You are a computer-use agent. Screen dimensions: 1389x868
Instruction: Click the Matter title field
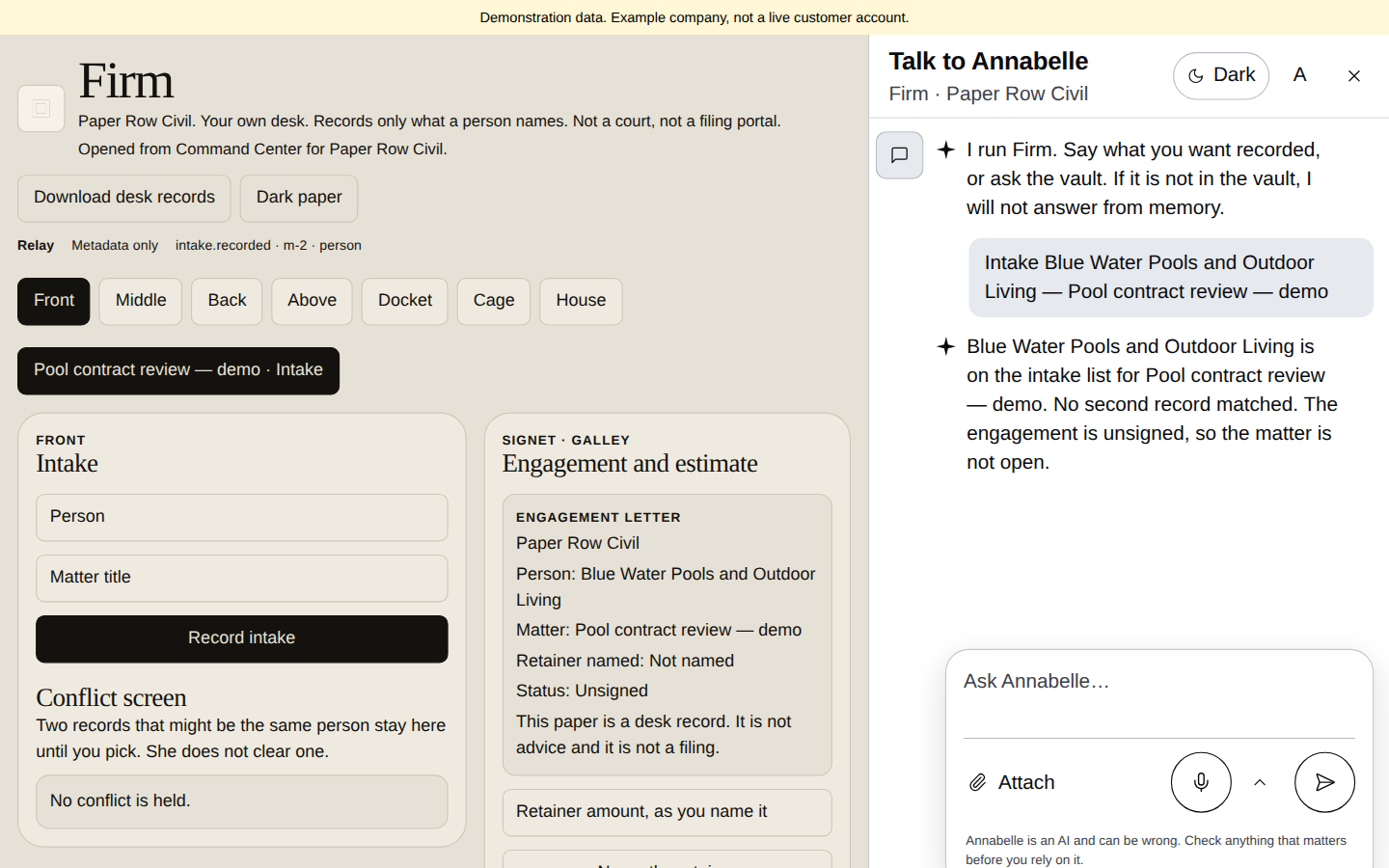click(x=242, y=578)
